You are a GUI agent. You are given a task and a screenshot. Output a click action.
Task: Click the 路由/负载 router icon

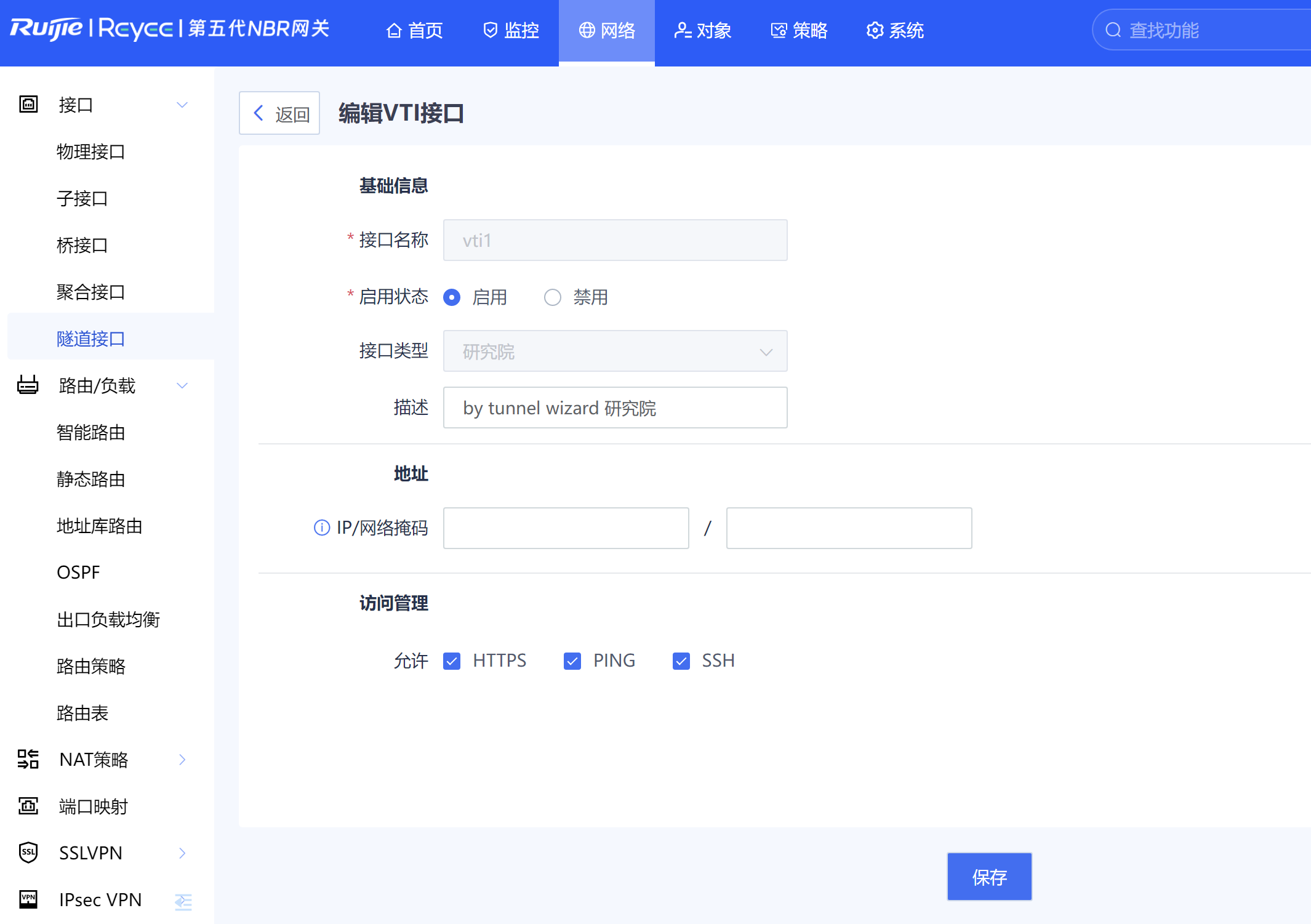(x=28, y=385)
